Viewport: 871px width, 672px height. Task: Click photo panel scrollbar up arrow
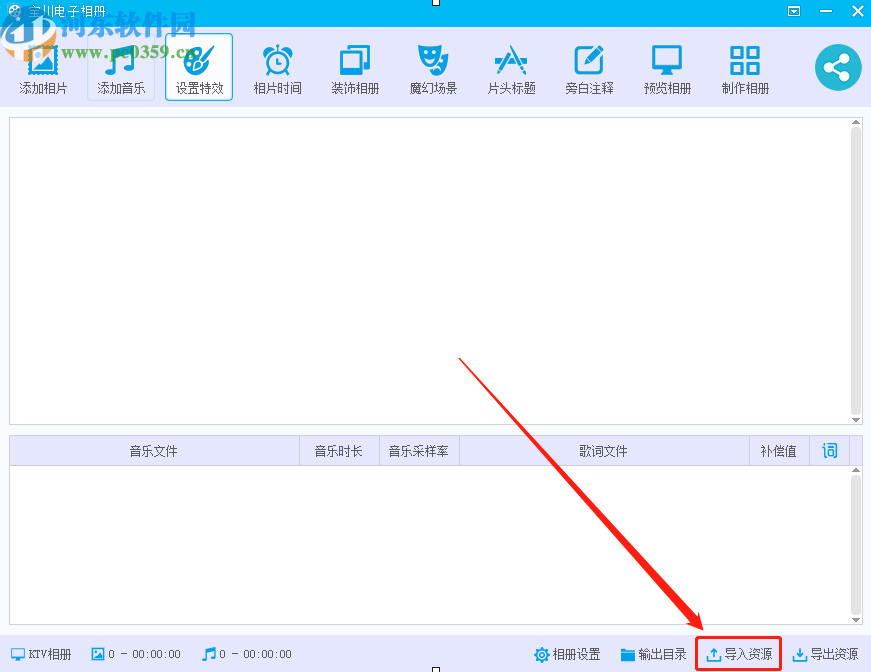856,122
